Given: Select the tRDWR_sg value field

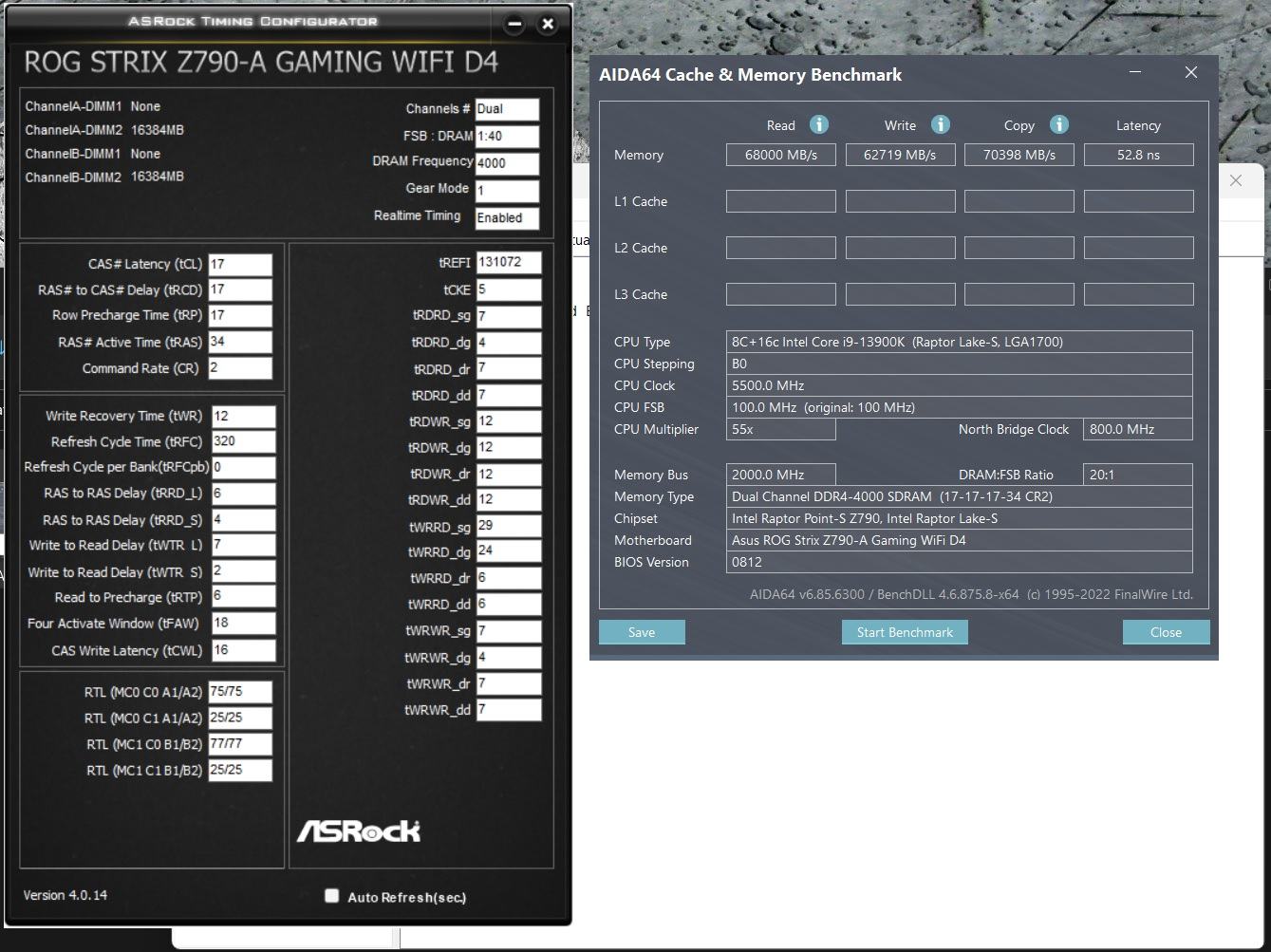Looking at the screenshot, I should (x=509, y=420).
